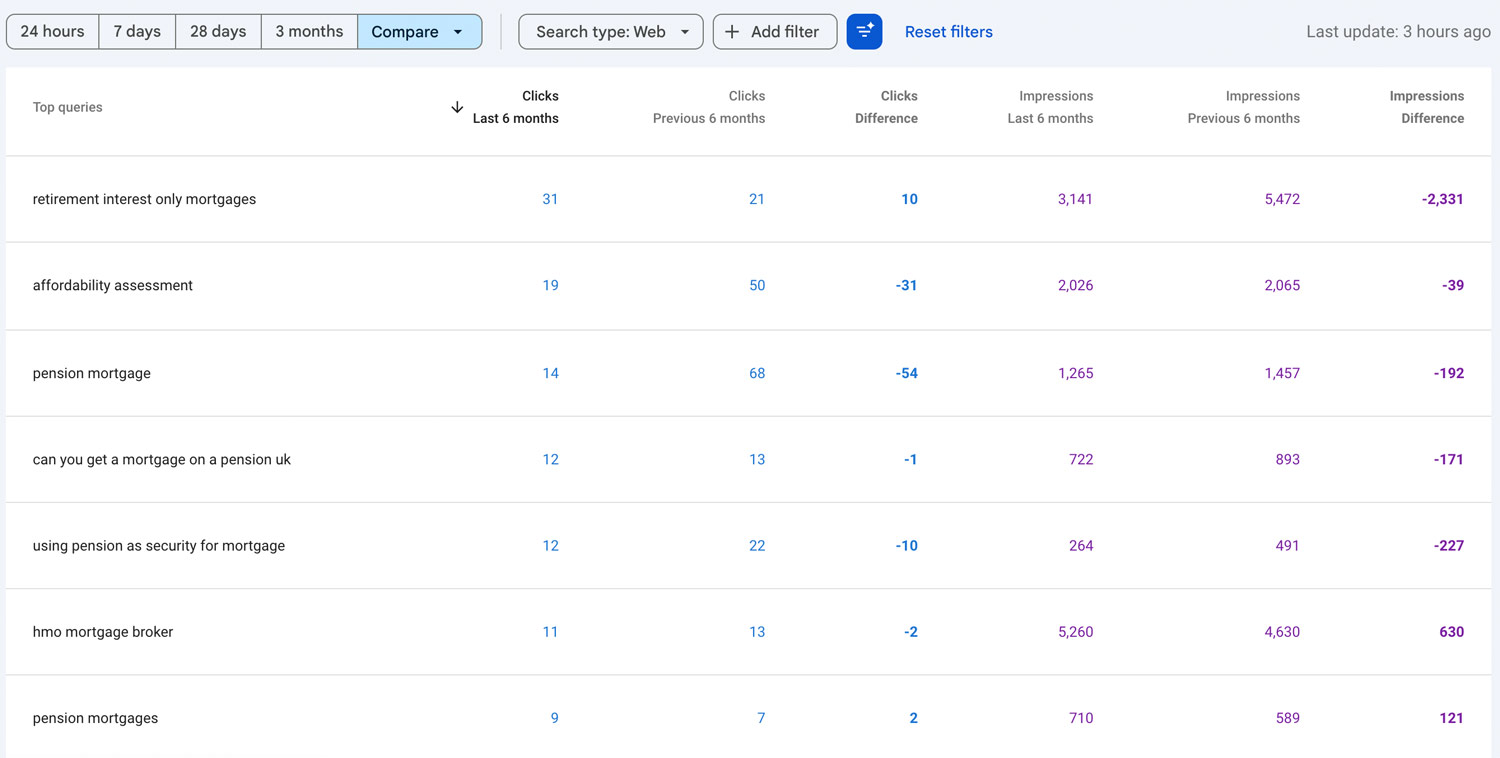Sort by Impressions Previous 6 months header
The height and width of the screenshot is (758, 1500).
[x=1244, y=107]
